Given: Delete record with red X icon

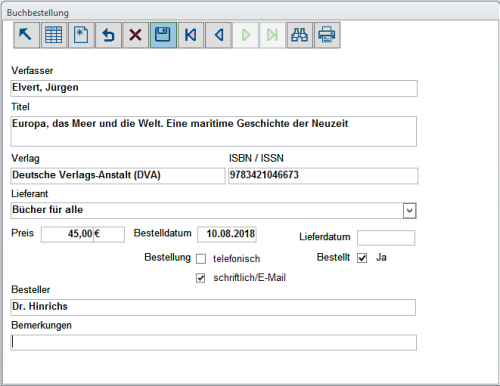Looking at the screenshot, I should [136, 35].
